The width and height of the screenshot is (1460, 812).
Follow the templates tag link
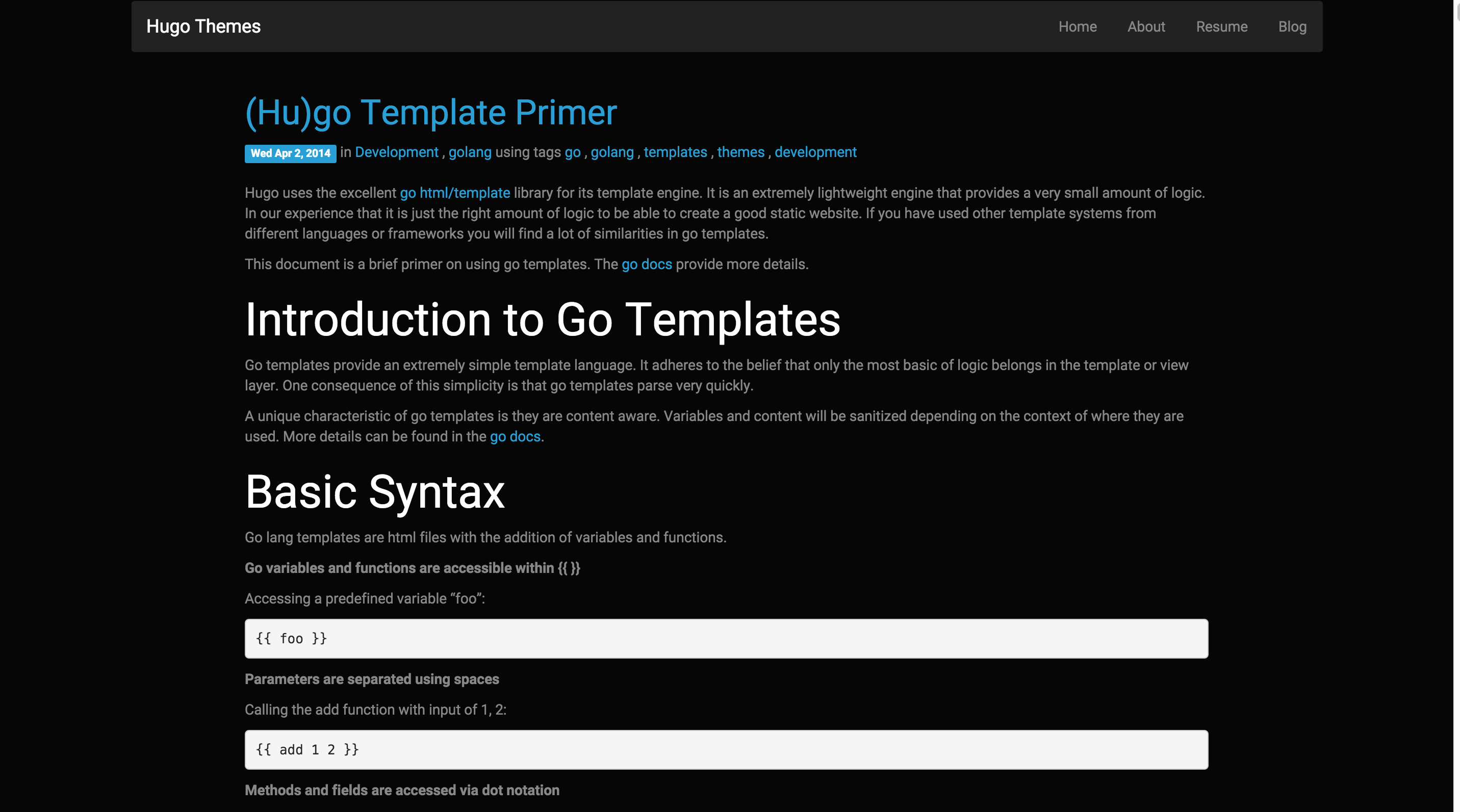coord(675,152)
